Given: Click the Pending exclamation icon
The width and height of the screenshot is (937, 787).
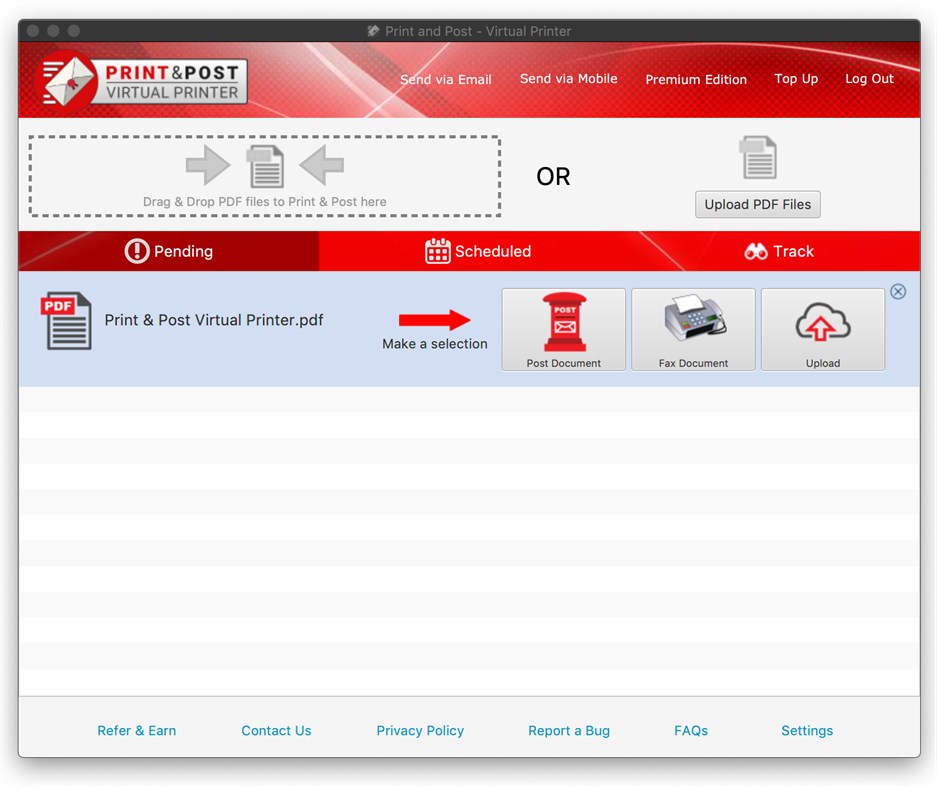Looking at the screenshot, I should 137,251.
